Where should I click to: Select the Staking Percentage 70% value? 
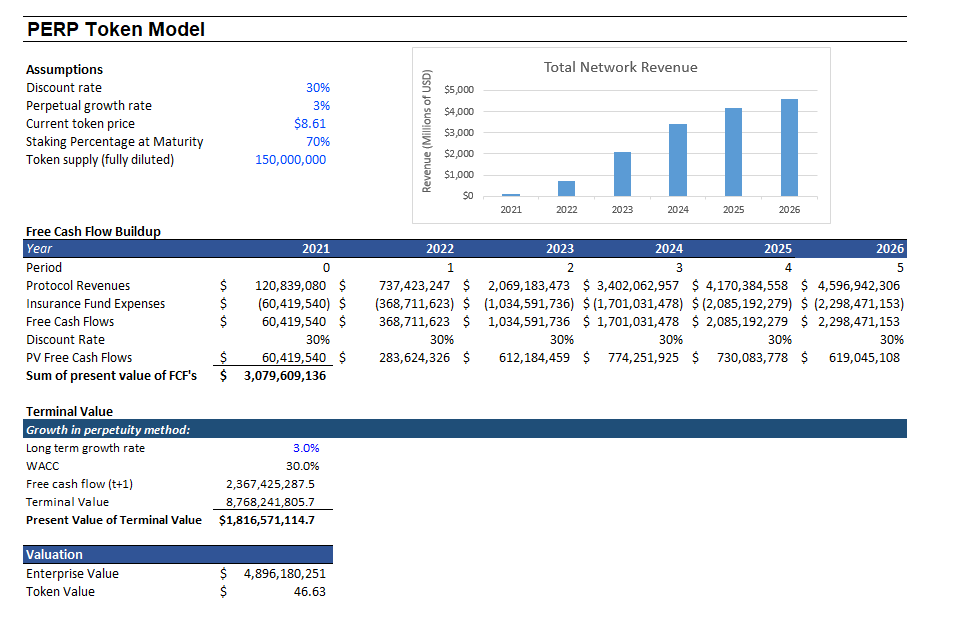(318, 141)
